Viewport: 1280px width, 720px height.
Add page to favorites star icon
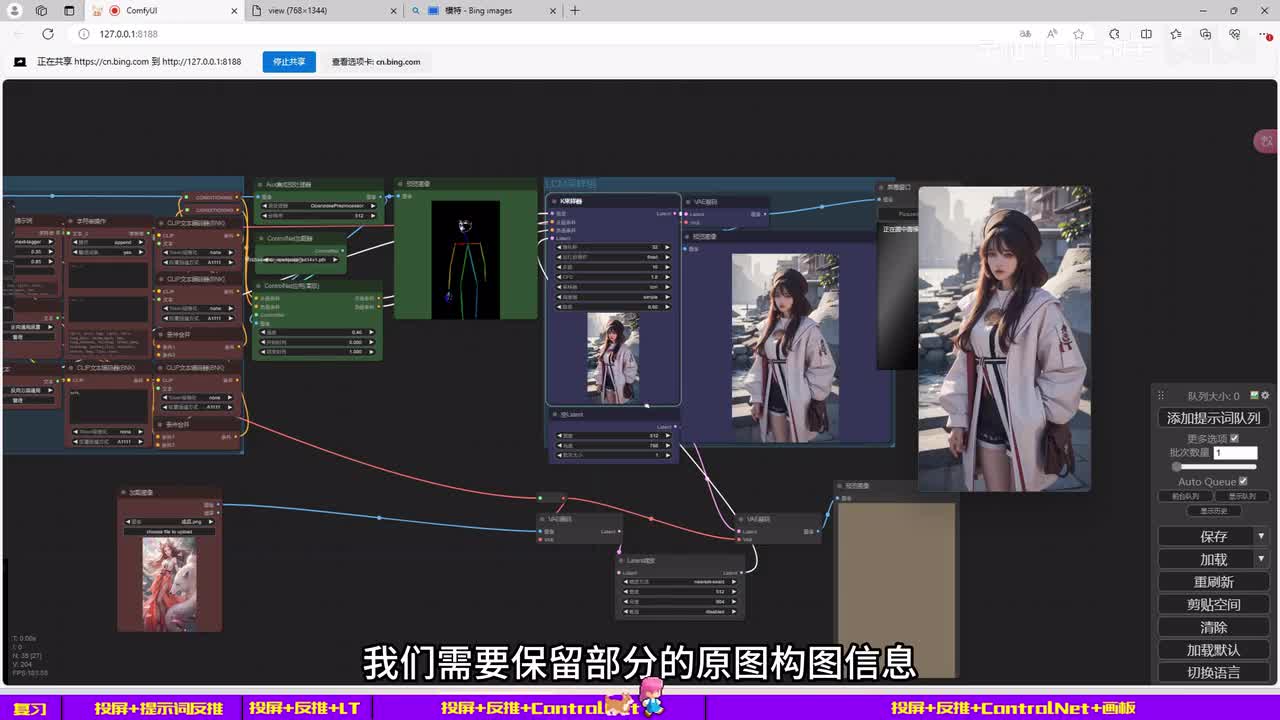[x=1078, y=34]
